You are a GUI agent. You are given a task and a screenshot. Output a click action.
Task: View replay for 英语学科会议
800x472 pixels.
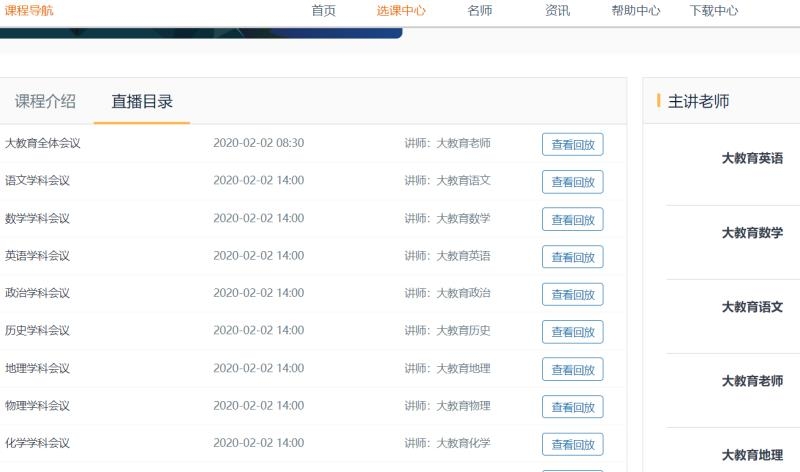pyautogui.click(x=572, y=257)
